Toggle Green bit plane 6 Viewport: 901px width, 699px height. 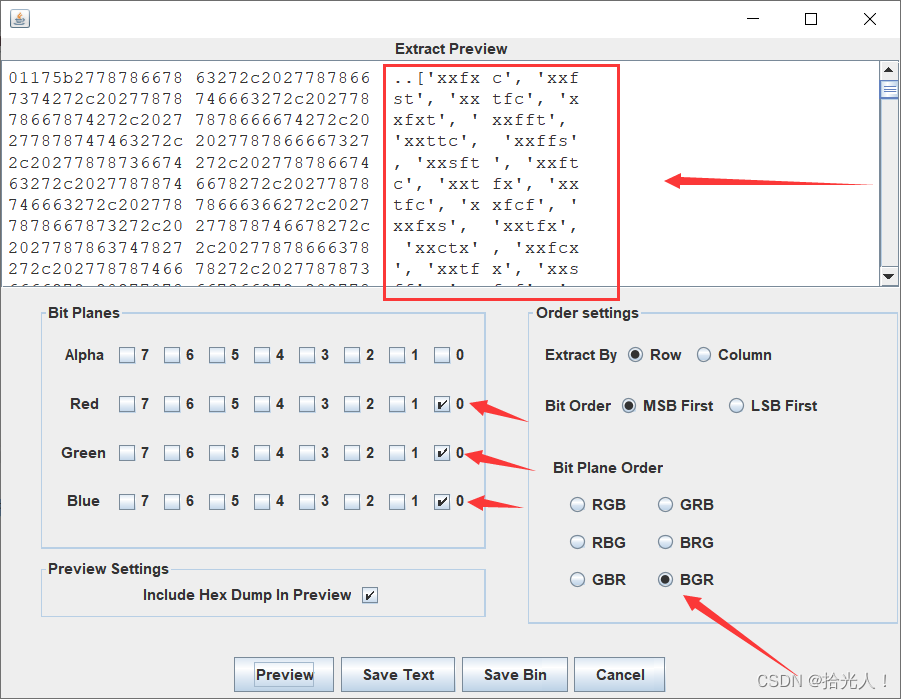coord(172,453)
